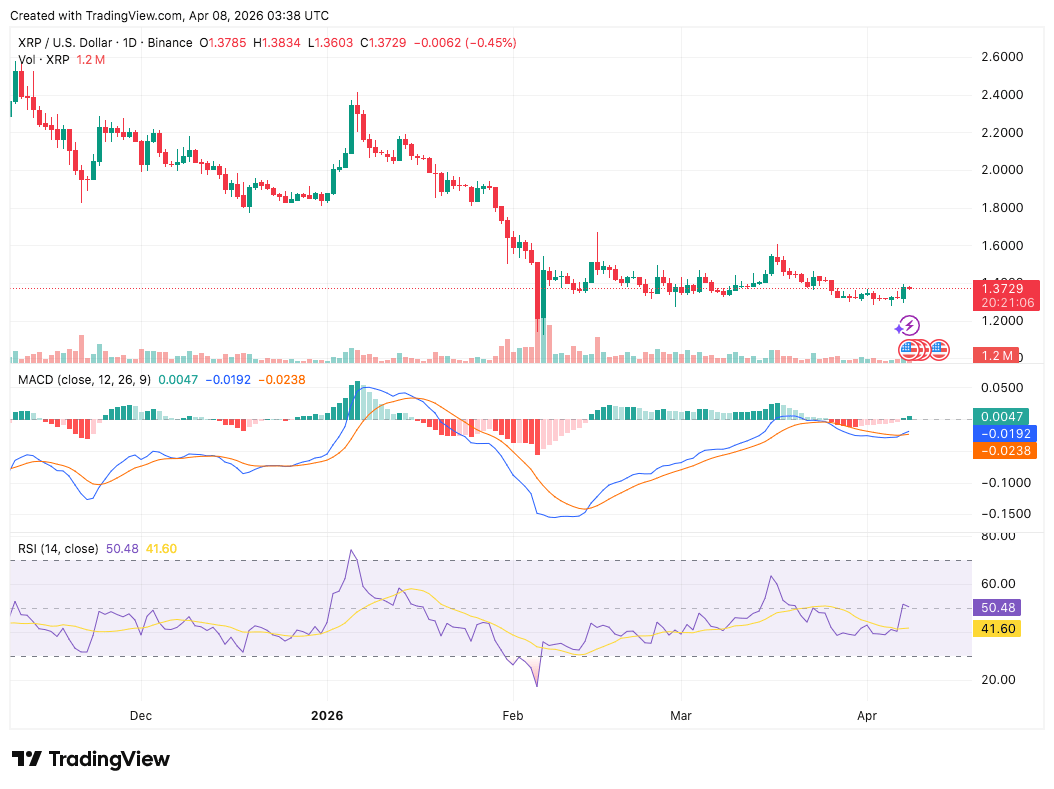Click the Apr label on time axis
The image size is (1054, 789).
[867, 716]
